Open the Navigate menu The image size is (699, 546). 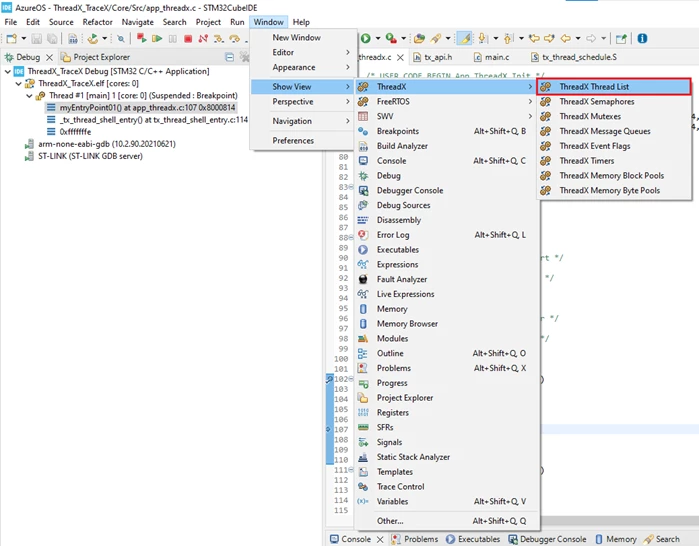pyautogui.click(x=137, y=22)
